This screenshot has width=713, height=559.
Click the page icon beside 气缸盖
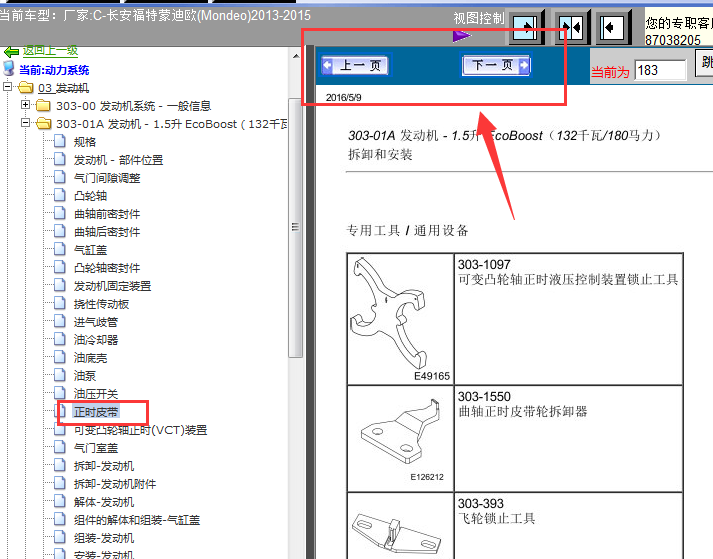60,249
